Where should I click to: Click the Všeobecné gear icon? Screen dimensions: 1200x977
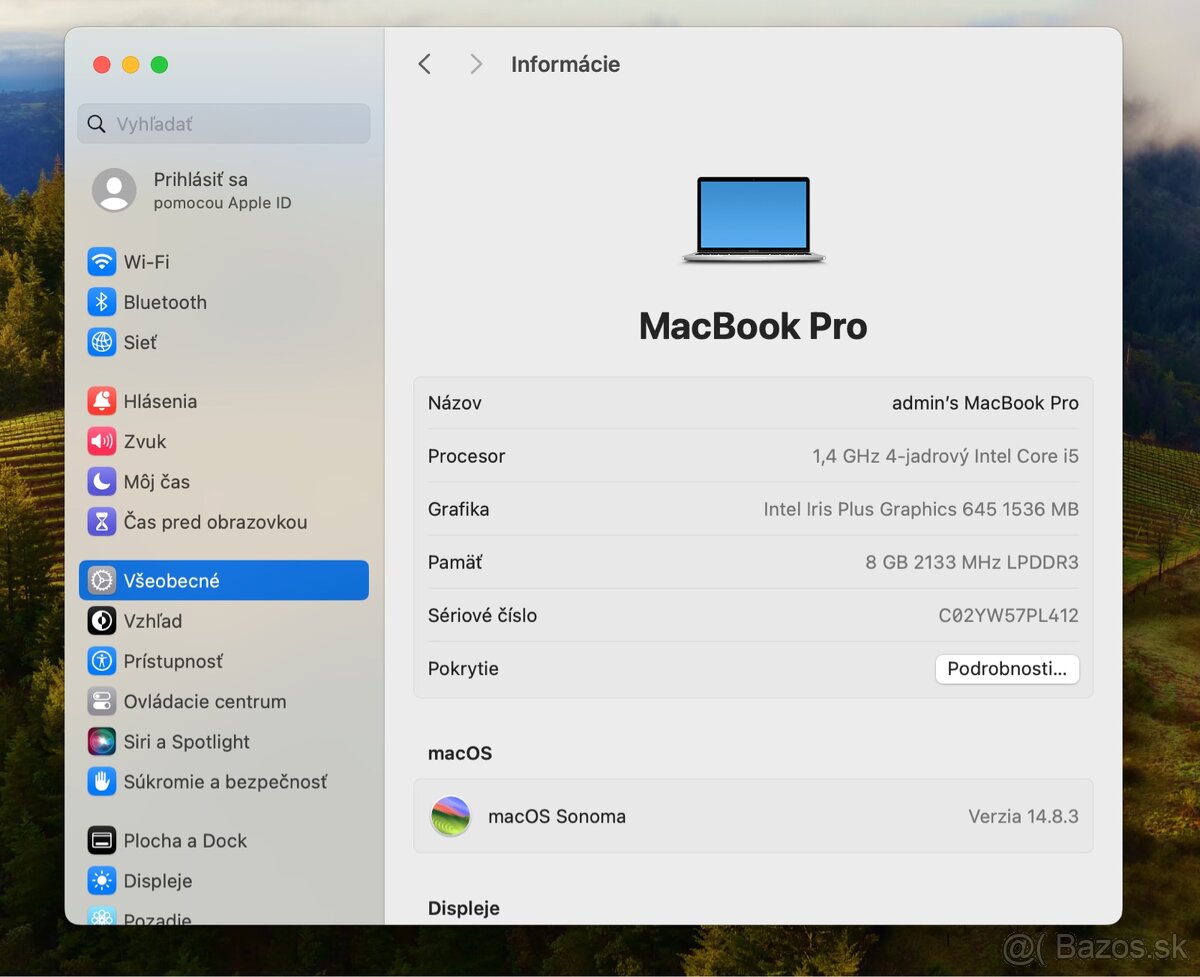(102, 581)
